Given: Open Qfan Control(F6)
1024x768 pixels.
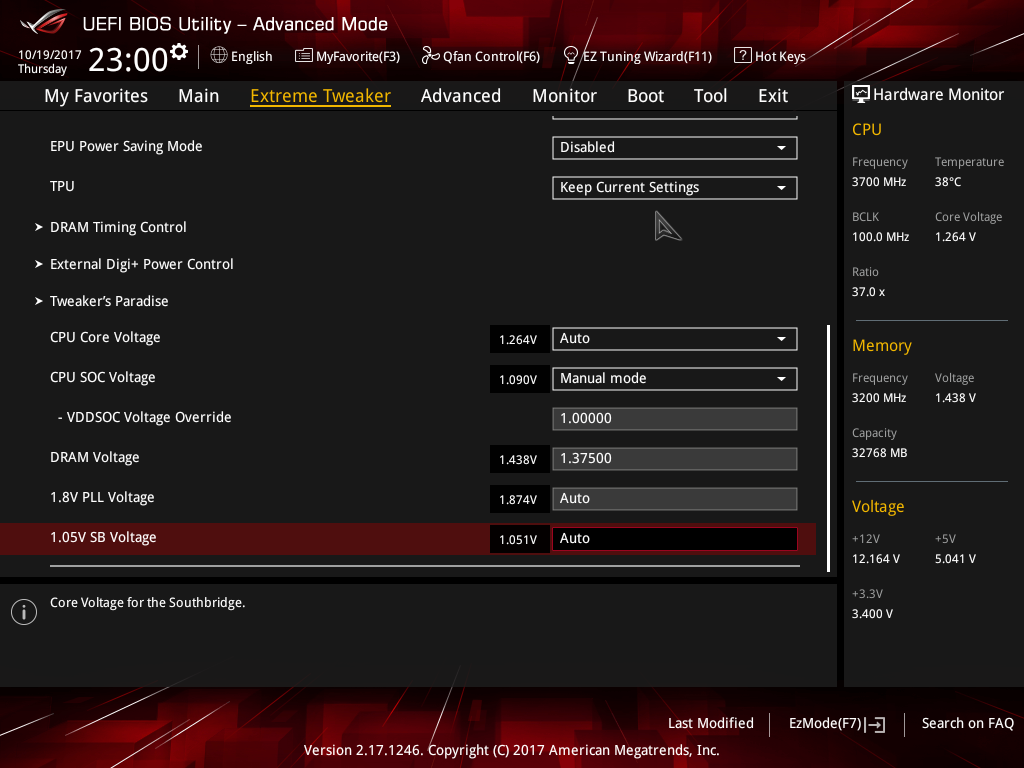Looking at the screenshot, I should pos(481,56).
